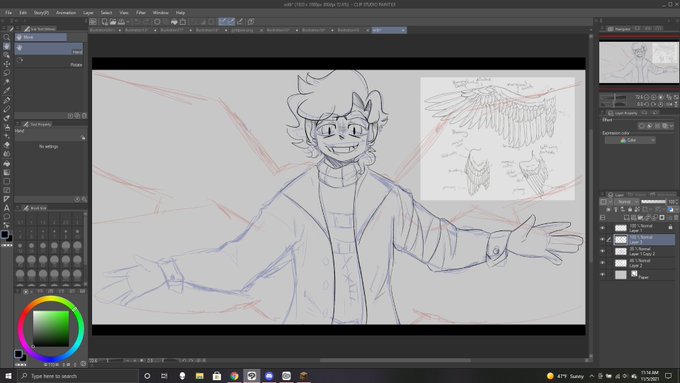
Task: Select the Auto select magic wand tool
Action: tap(7, 82)
